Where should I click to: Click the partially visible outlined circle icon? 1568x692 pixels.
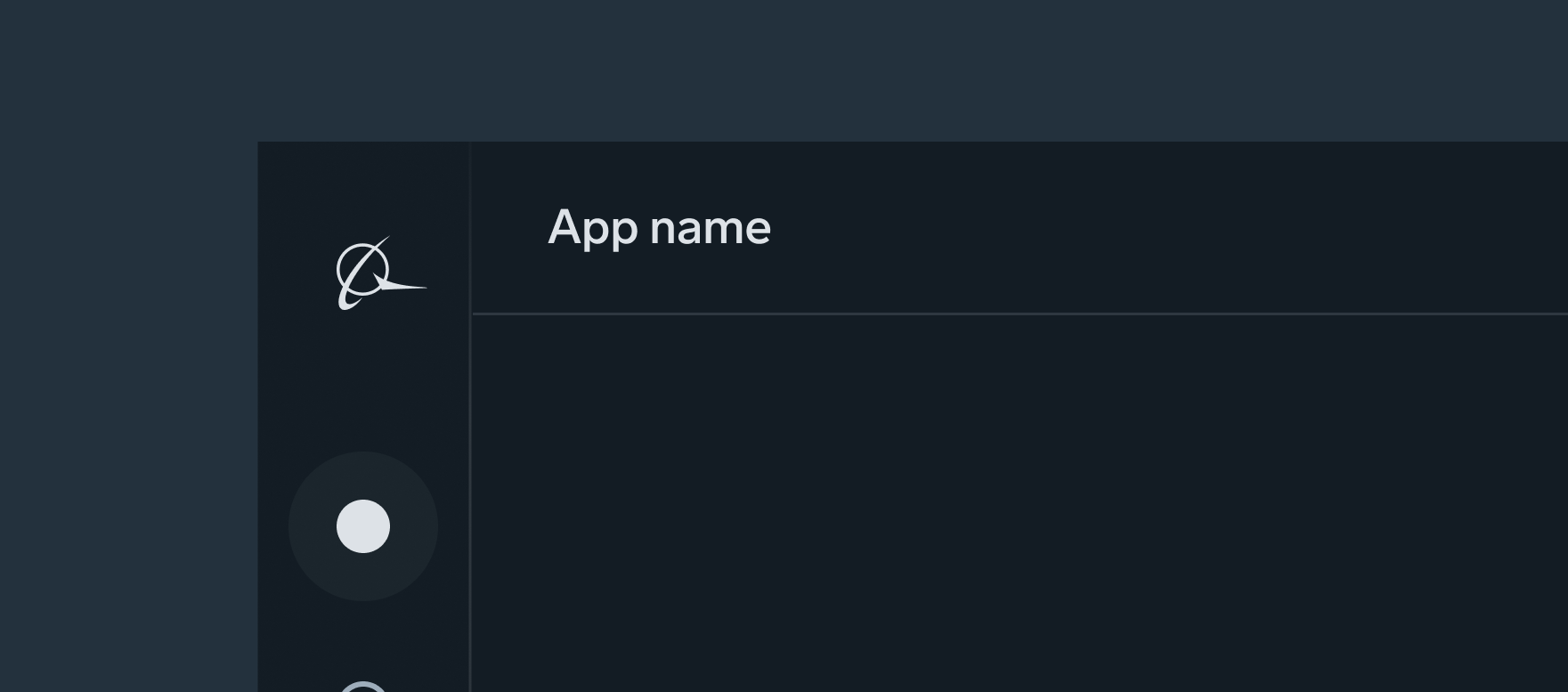[363, 687]
